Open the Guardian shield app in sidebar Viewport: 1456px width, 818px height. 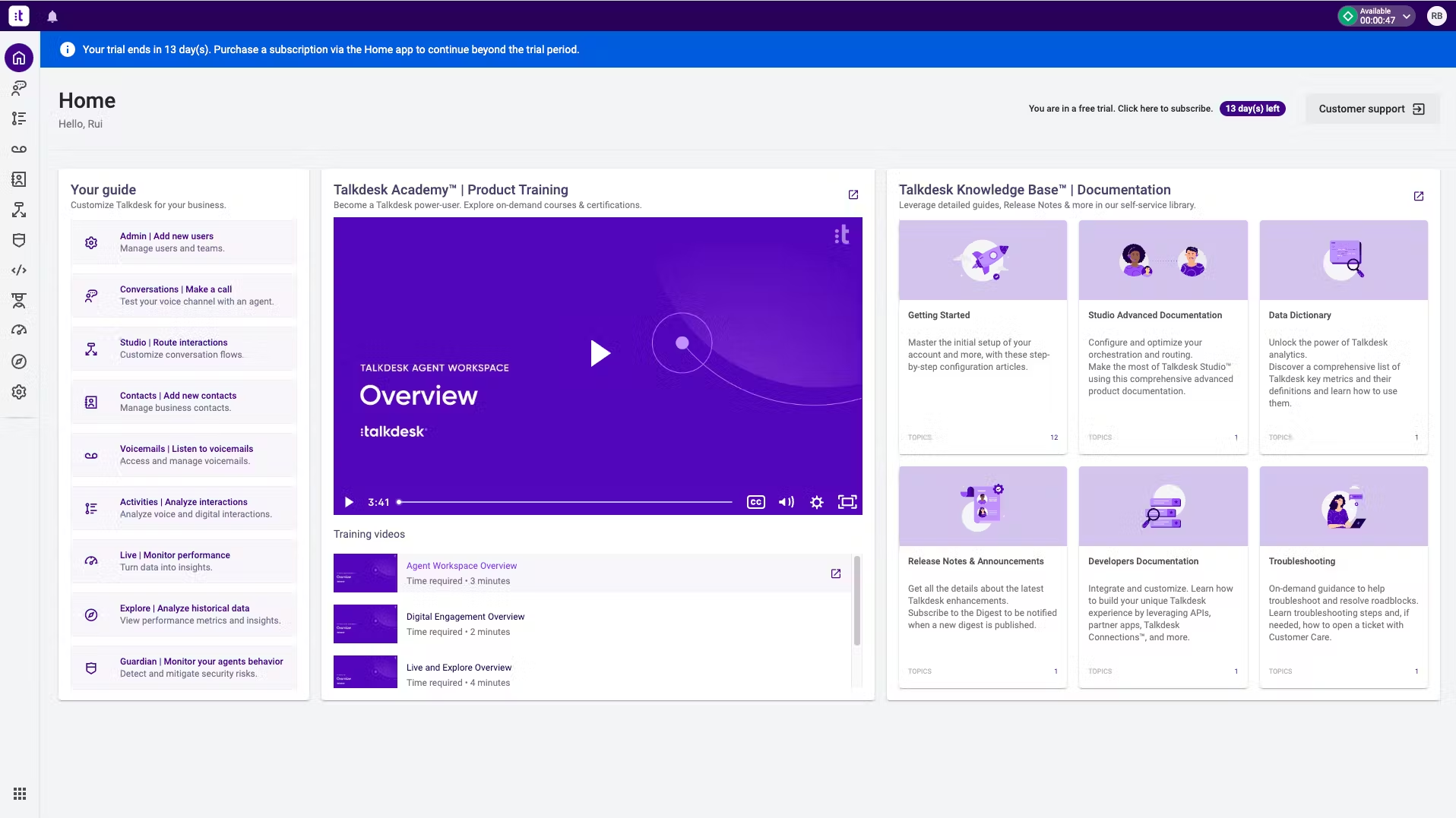pos(19,240)
